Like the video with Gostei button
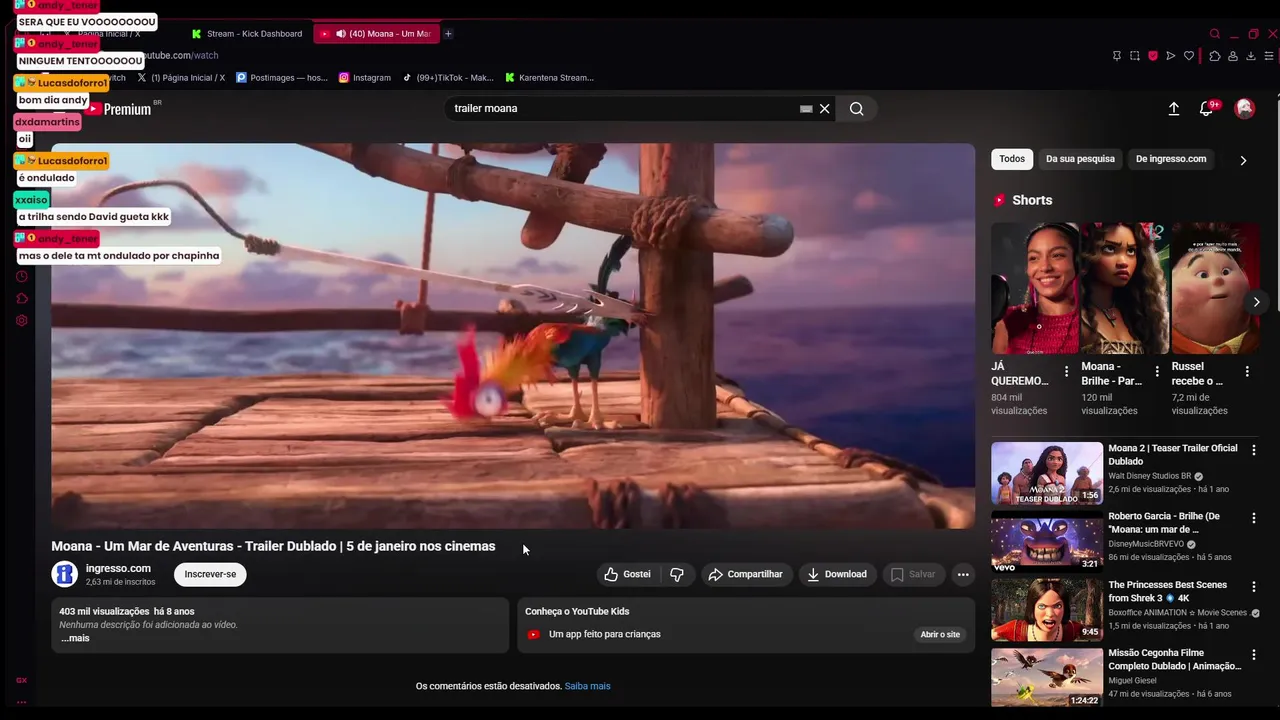Viewport: 1280px width, 720px height. point(627,574)
